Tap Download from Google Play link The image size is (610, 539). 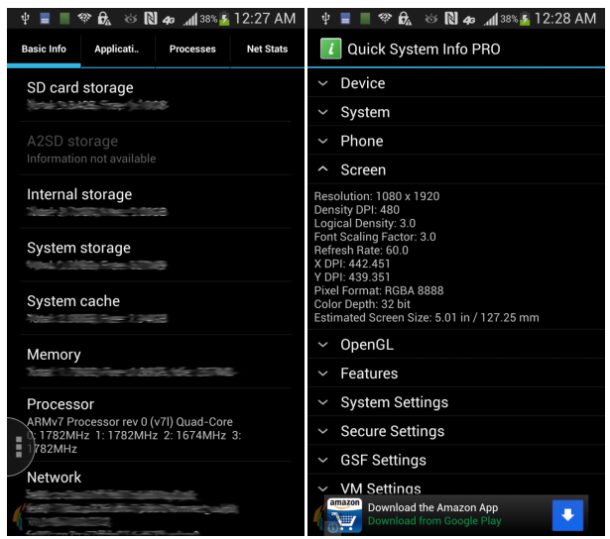pos(432,521)
